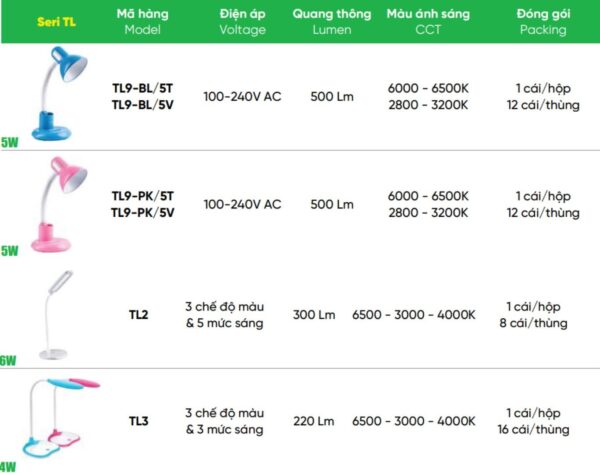Select the Seri TL header label
Screen dimensions: 600x473
click(x=56, y=22)
